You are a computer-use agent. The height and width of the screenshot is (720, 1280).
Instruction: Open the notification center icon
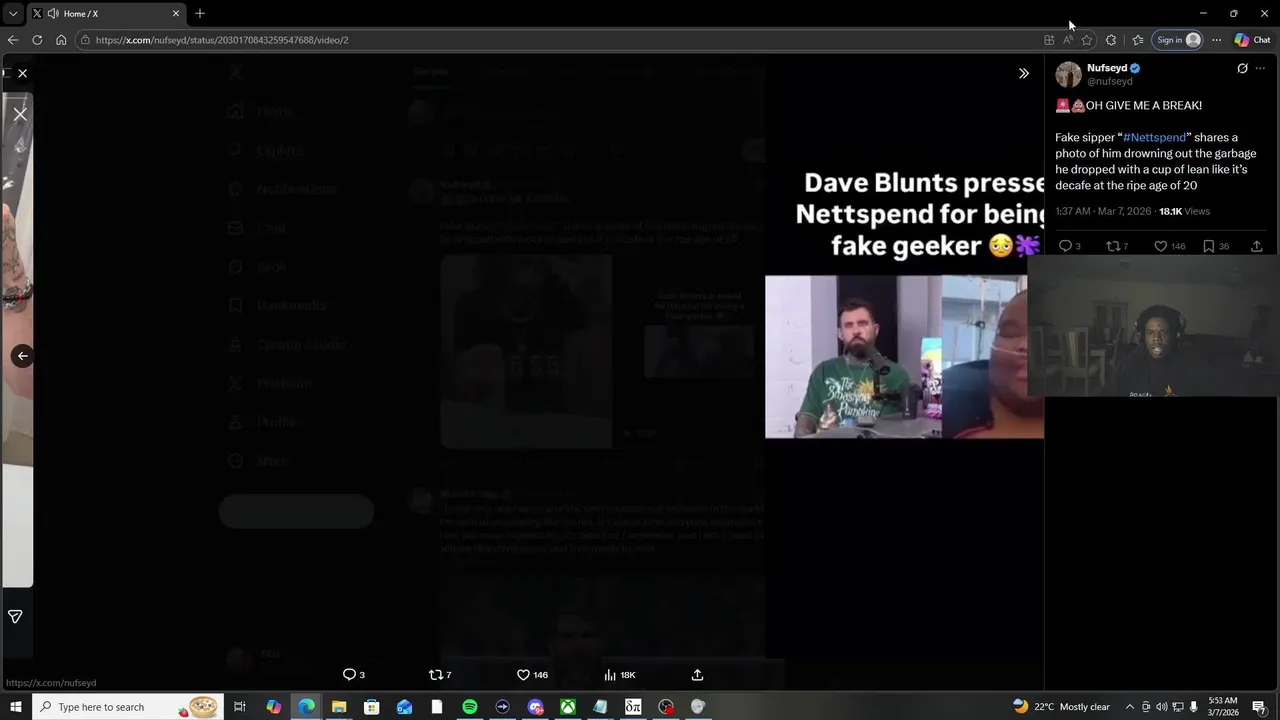[1262, 707]
